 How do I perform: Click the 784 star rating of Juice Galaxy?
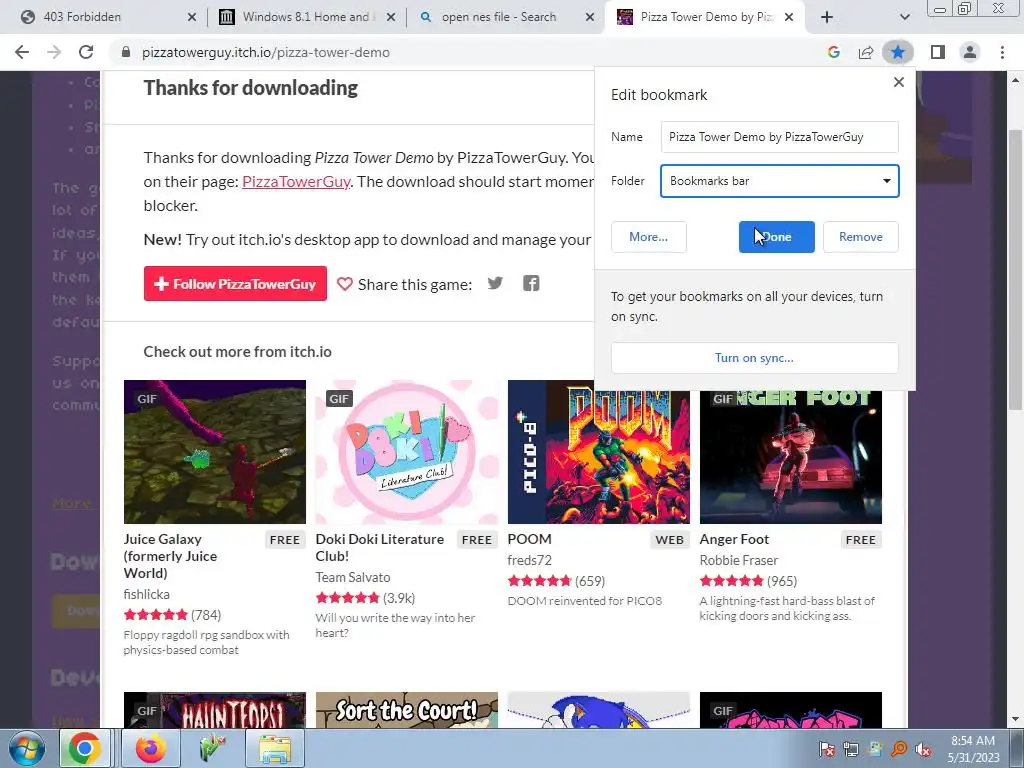click(x=172, y=615)
